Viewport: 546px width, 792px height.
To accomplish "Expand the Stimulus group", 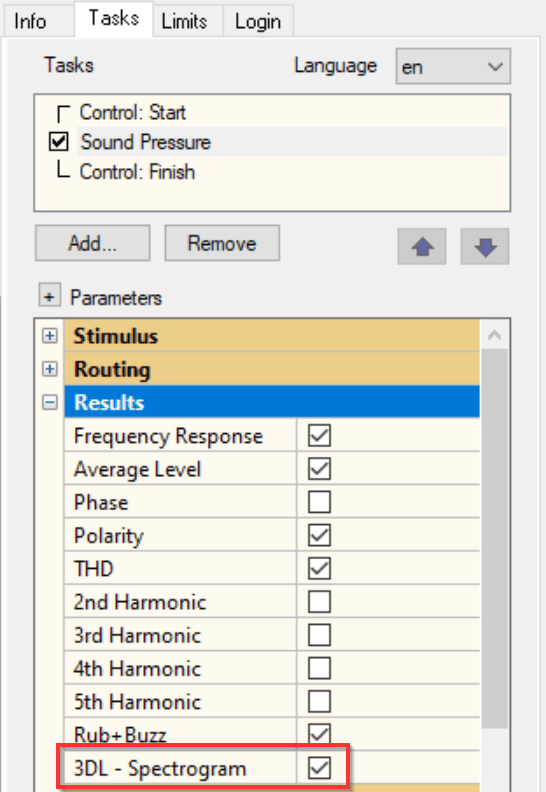I will pyautogui.click(x=49, y=336).
